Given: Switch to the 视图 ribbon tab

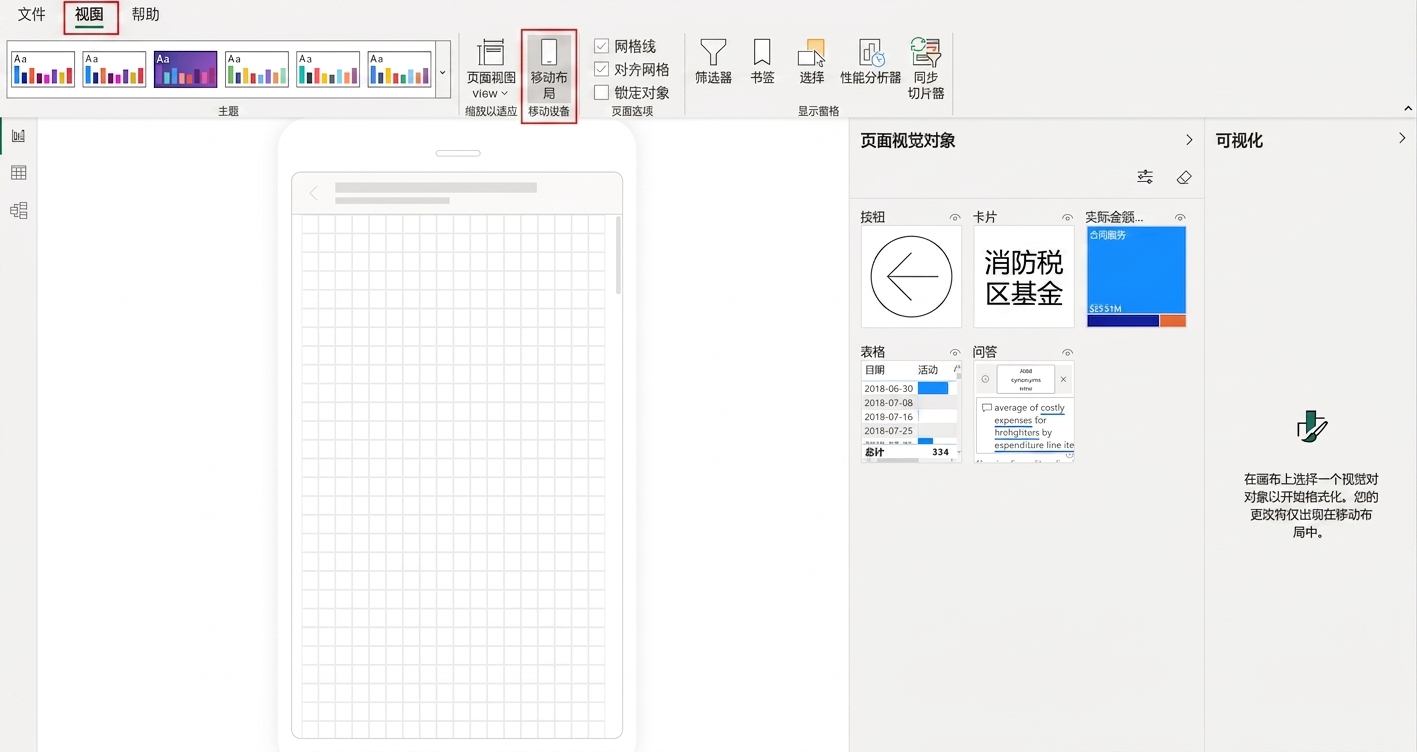Looking at the screenshot, I should pyautogui.click(x=90, y=15).
